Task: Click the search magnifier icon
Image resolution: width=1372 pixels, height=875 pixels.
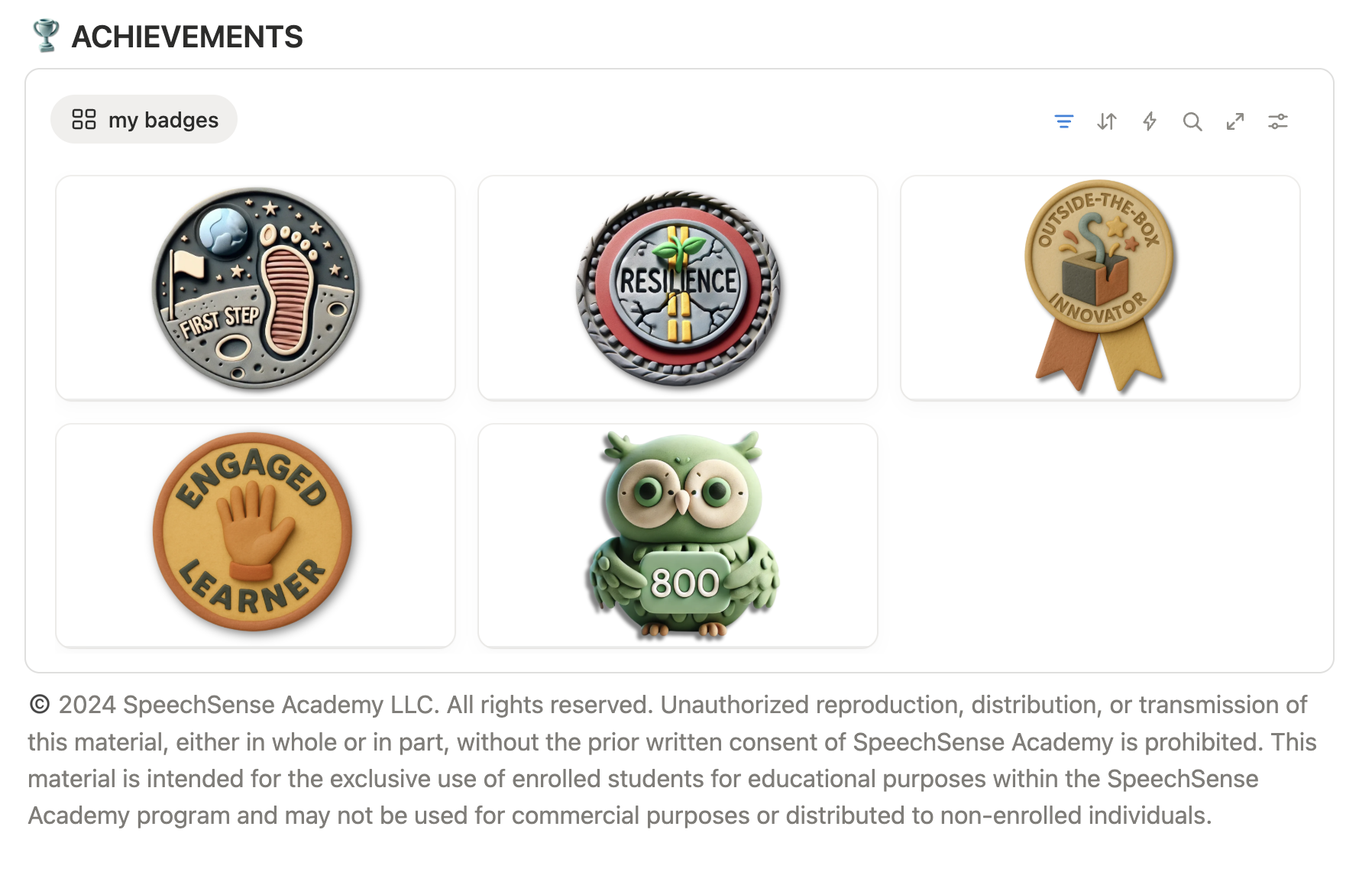Action: click(x=1192, y=121)
